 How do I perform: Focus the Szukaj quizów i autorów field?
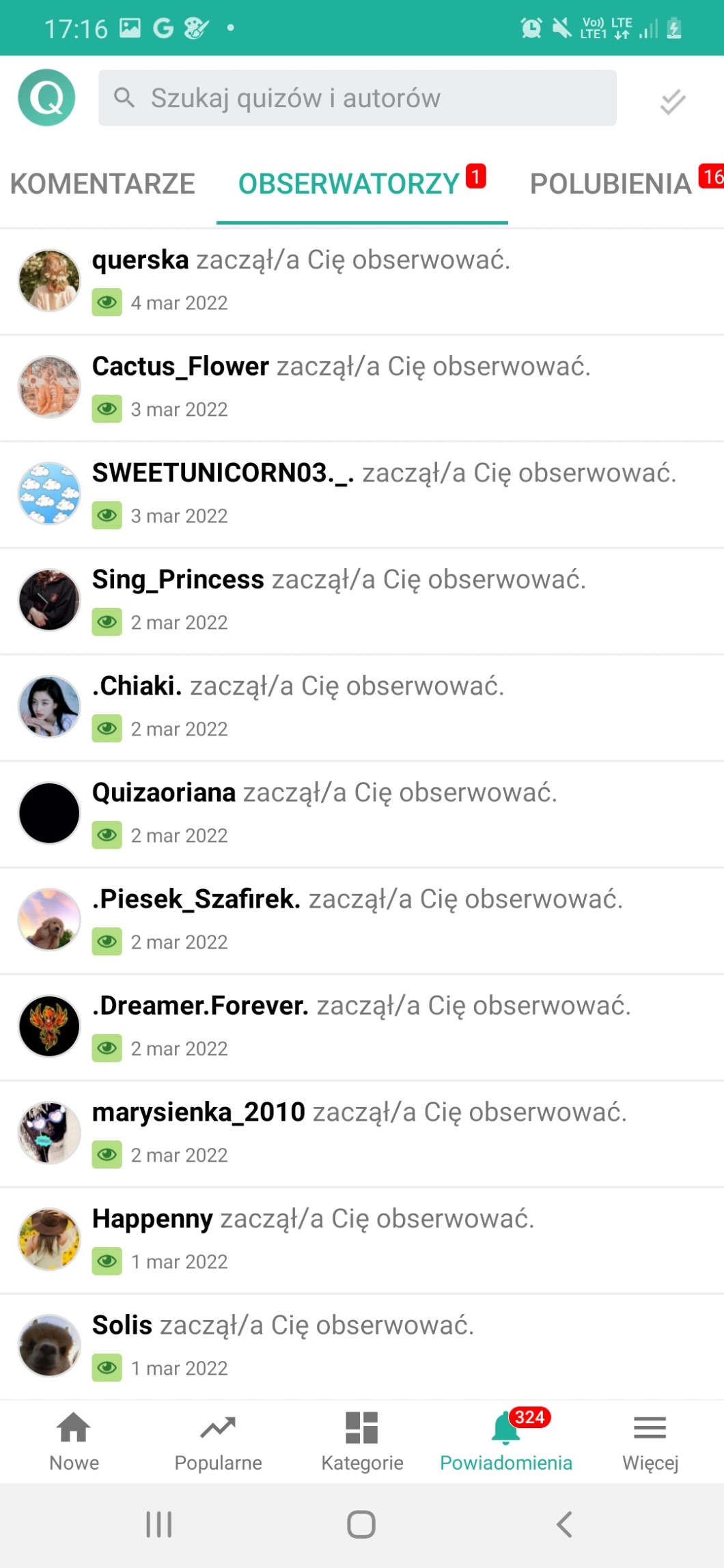coord(357,98)
